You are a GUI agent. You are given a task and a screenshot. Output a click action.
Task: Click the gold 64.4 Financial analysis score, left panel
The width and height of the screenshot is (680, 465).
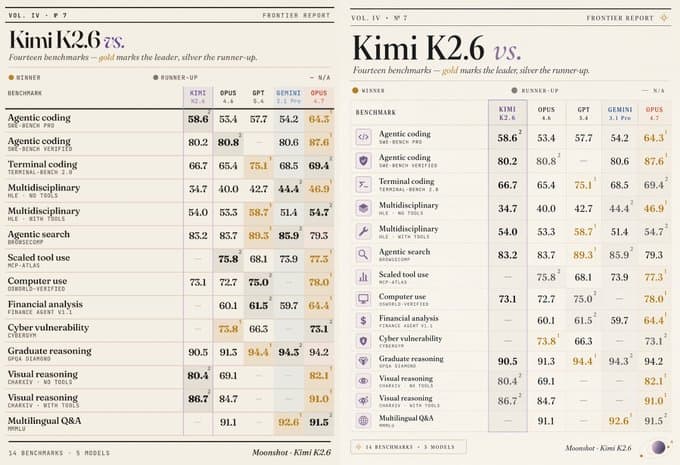319,306
